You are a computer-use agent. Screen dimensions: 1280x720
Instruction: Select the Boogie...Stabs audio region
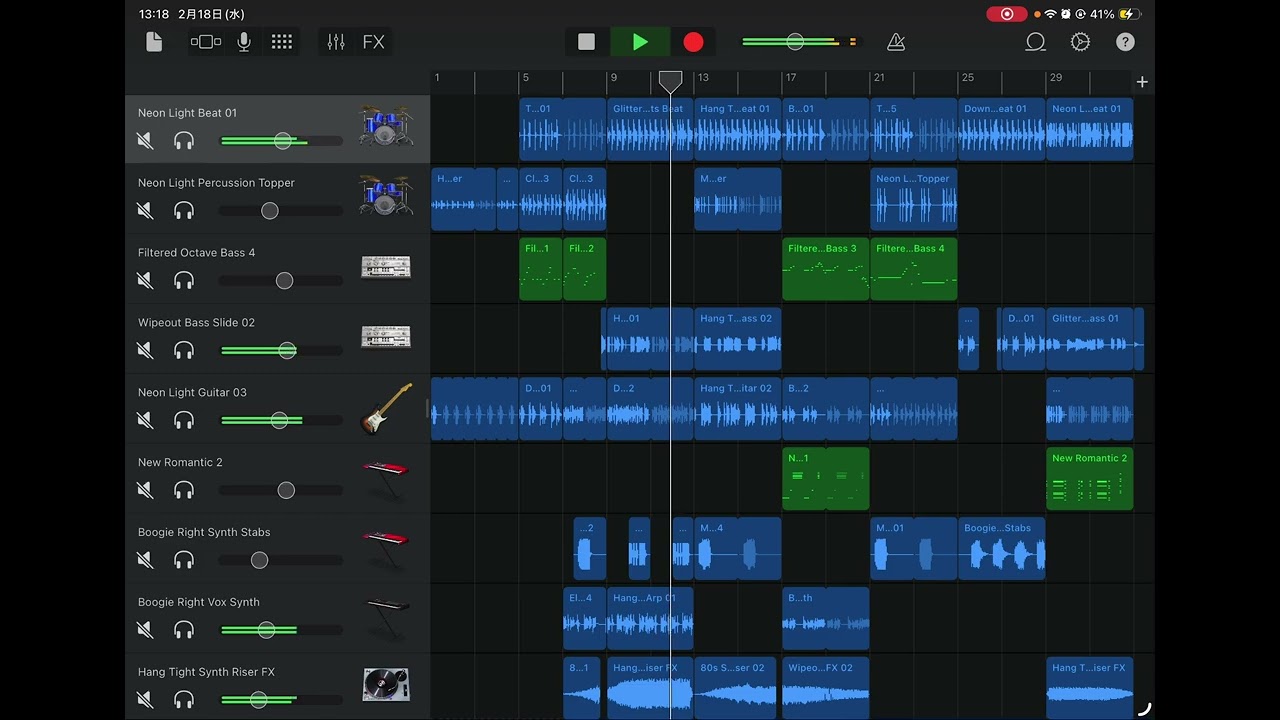click(1001, 549)
